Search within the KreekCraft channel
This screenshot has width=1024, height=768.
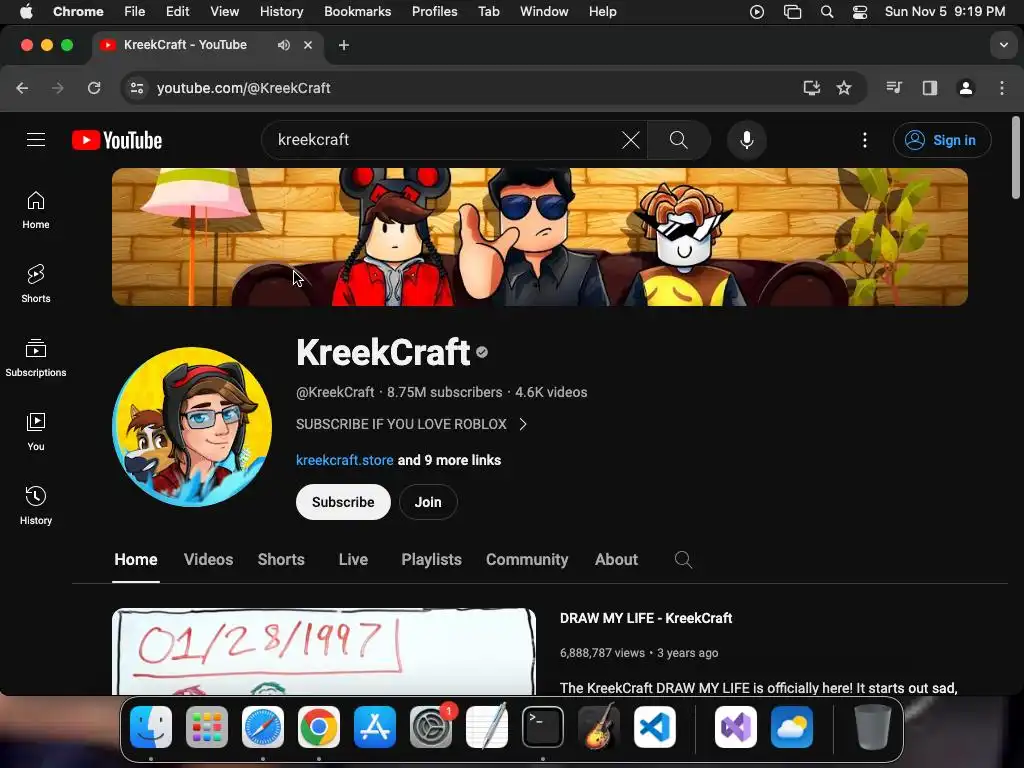(x=683, y=560)
